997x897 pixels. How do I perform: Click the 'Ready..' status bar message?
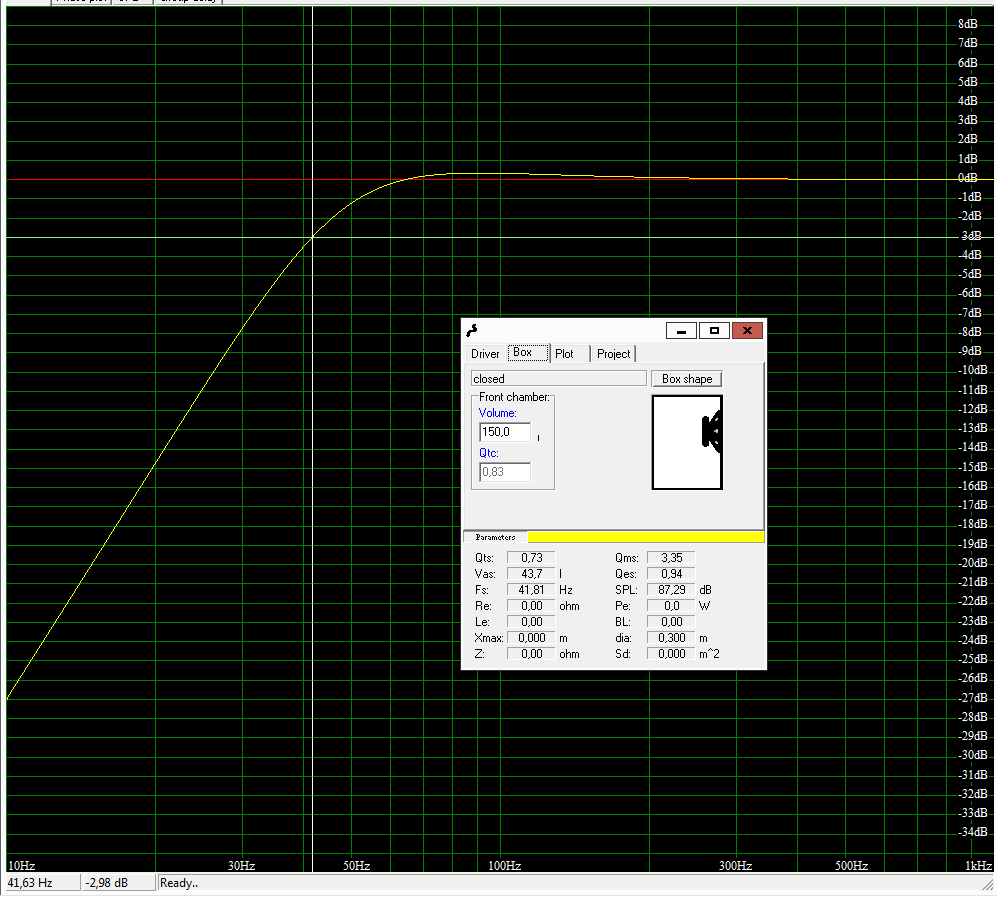point(179,883)
